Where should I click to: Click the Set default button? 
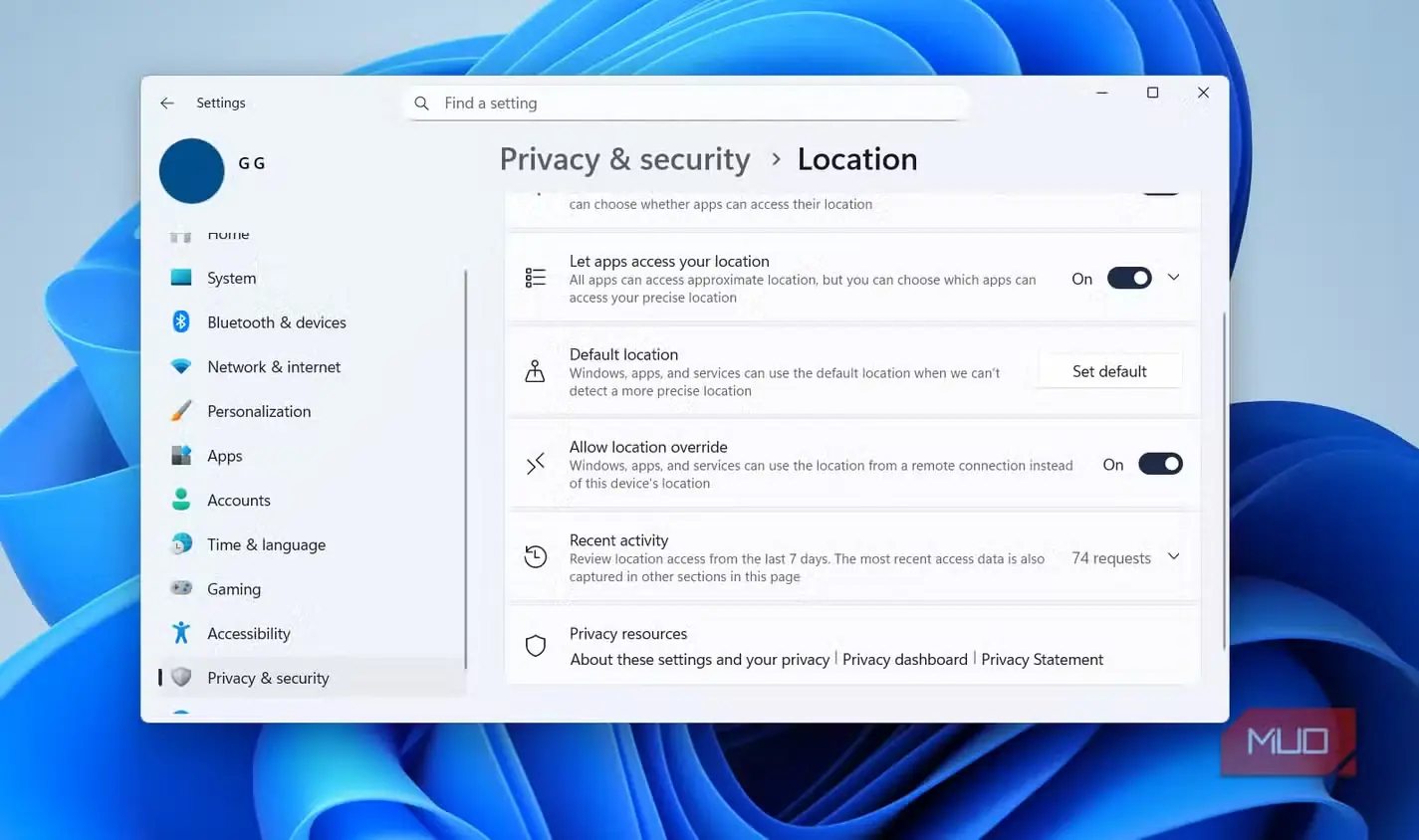click(1109, 371)
